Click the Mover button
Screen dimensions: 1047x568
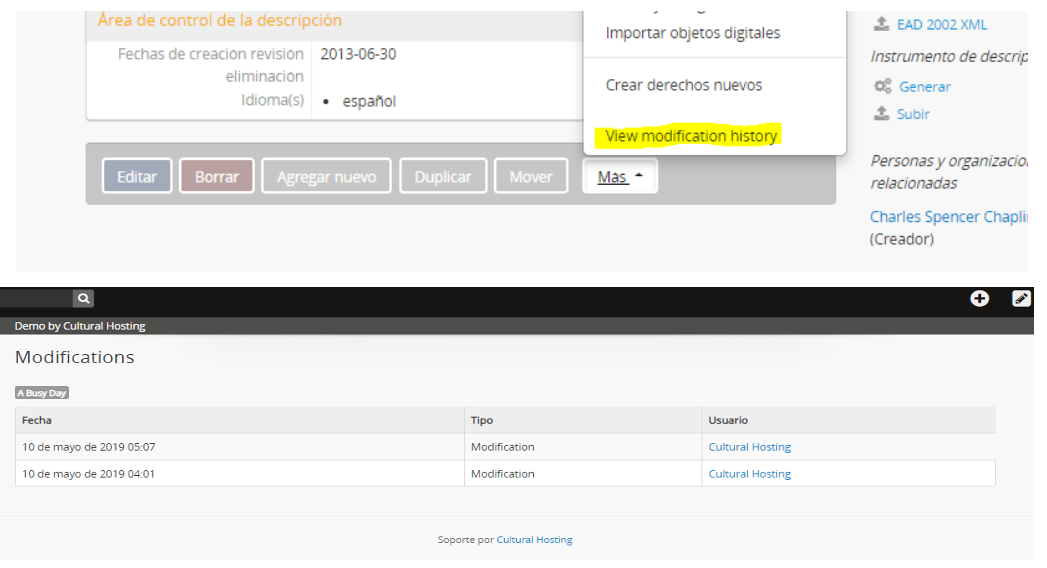pos(531,176)
